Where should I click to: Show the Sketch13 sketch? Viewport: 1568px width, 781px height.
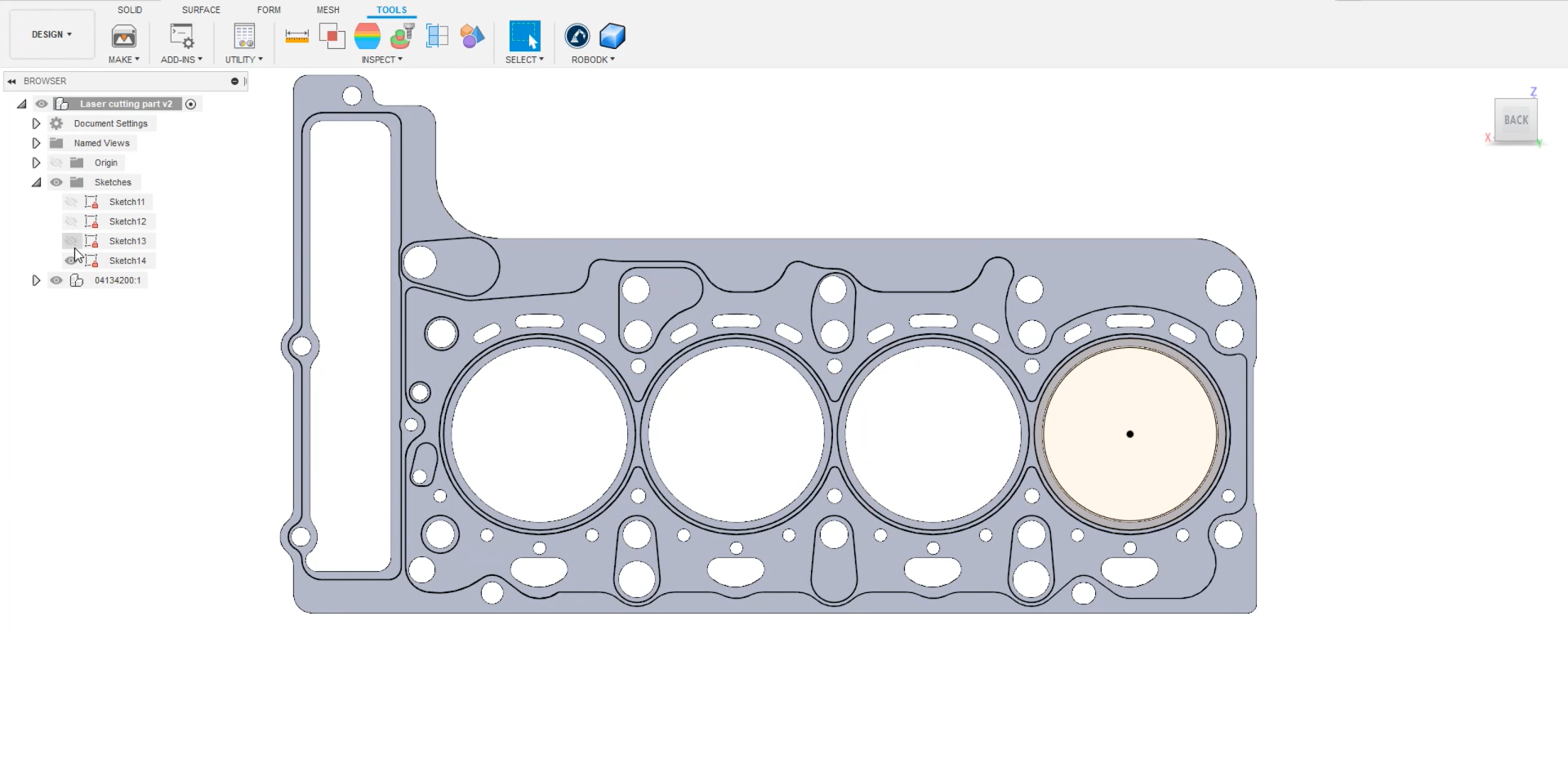tap(70, 240)
